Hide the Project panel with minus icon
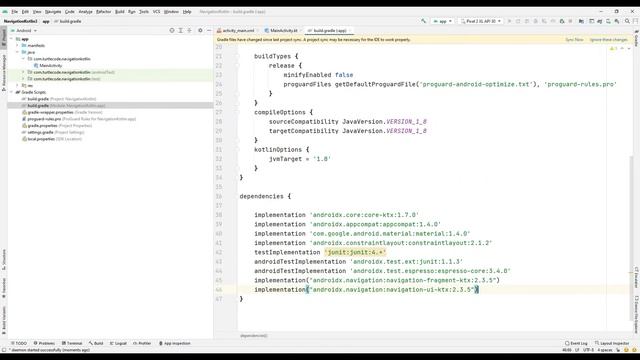 (209, 31)
